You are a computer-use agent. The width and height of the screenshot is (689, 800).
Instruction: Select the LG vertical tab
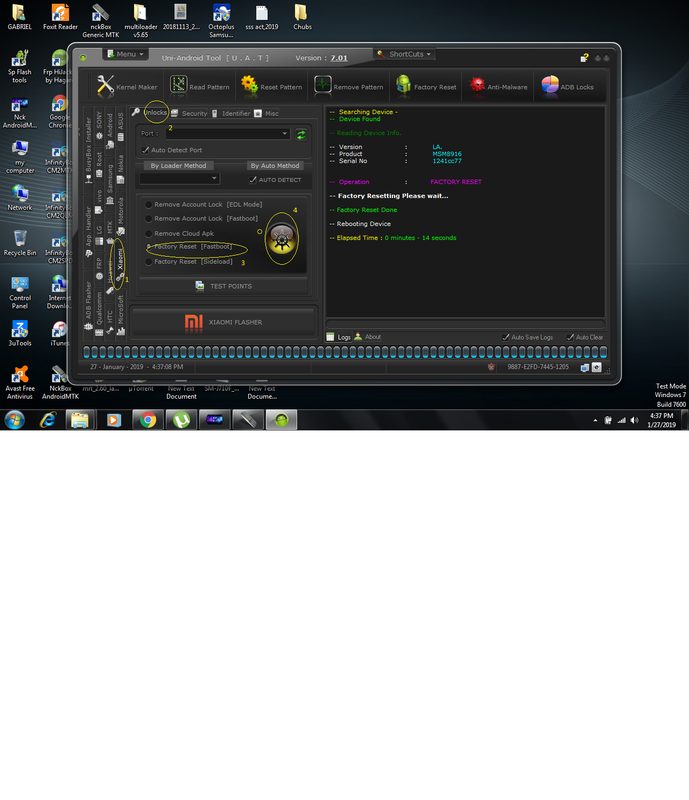99,235
